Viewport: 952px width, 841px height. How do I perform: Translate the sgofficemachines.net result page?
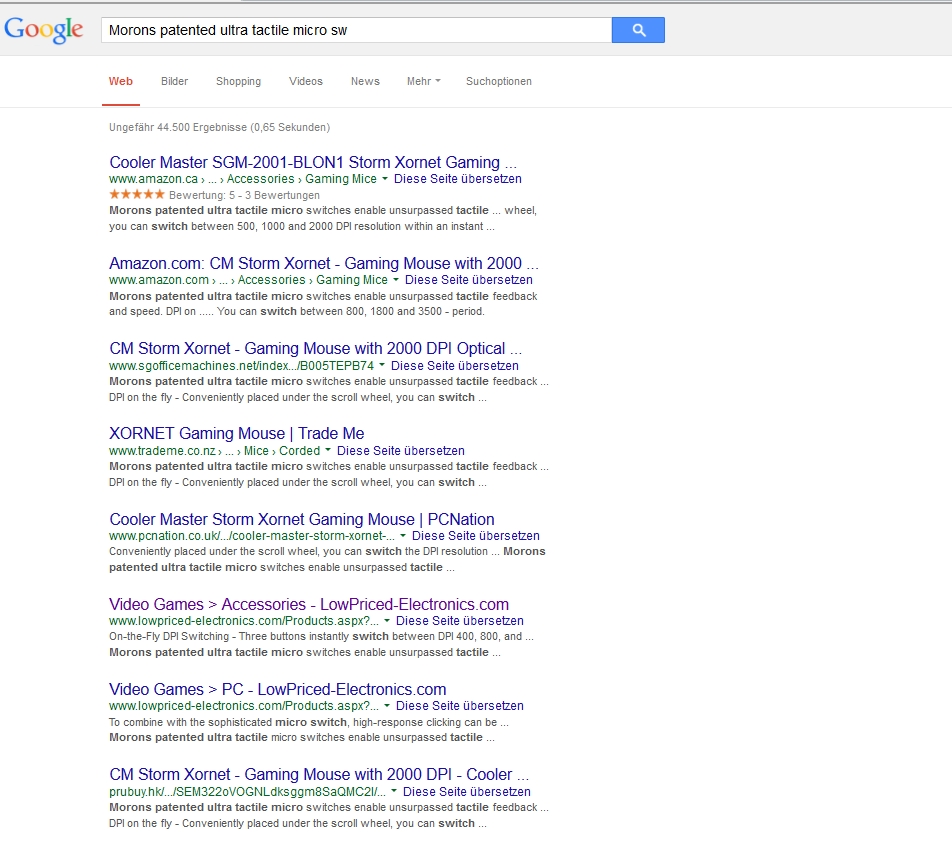455,366
